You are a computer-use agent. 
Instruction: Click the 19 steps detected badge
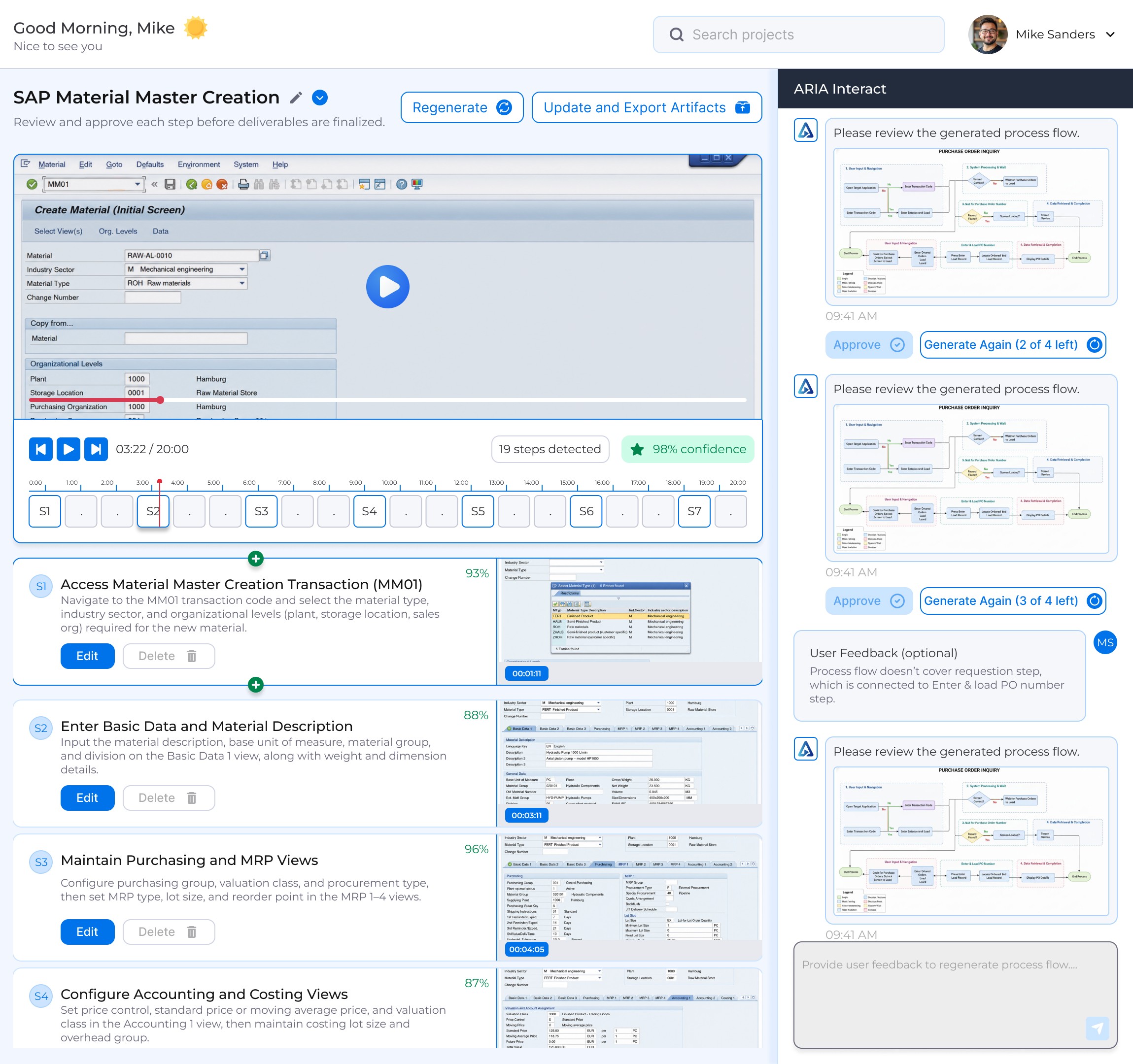point(550,449)
